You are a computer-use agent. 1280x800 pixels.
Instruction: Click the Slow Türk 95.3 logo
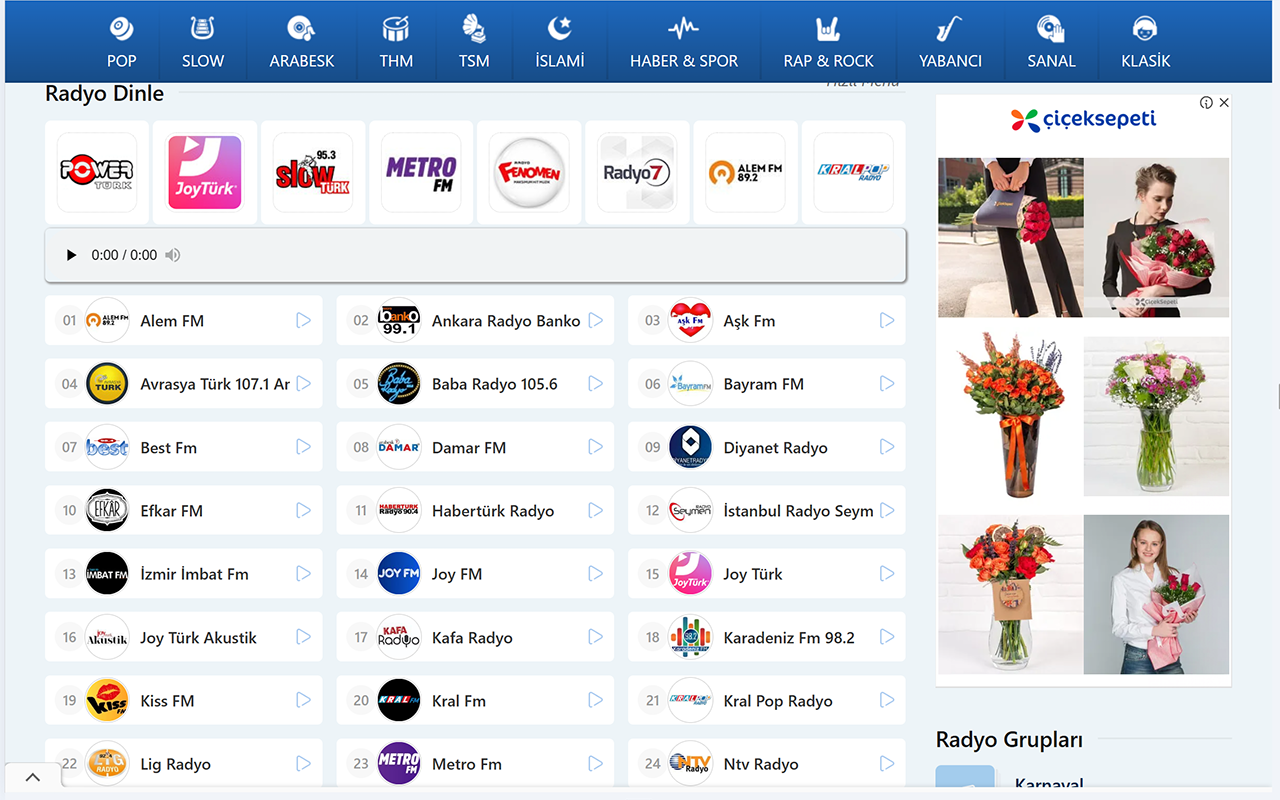(x=313, y=173)
